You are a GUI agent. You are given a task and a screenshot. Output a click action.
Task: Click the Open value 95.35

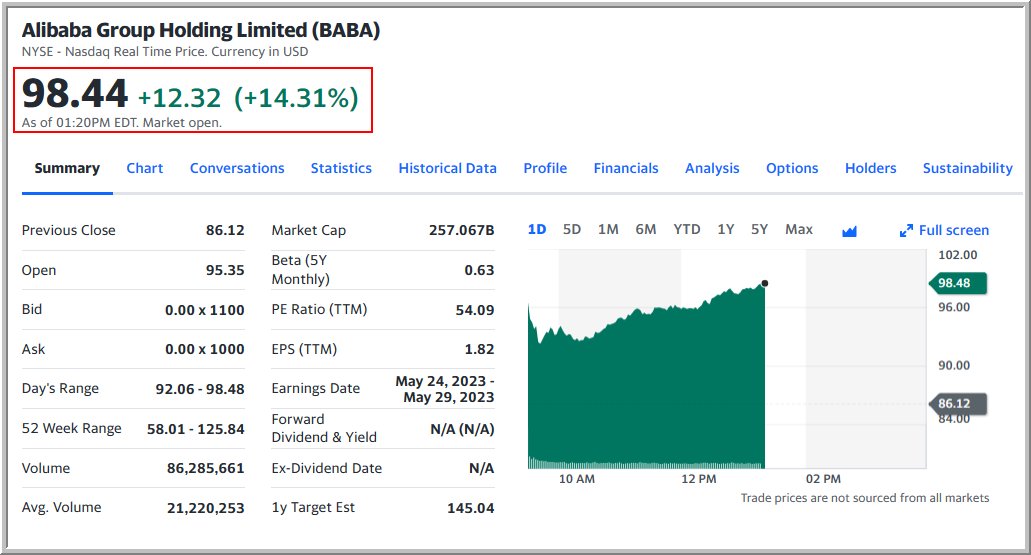[x=225, y=270]
